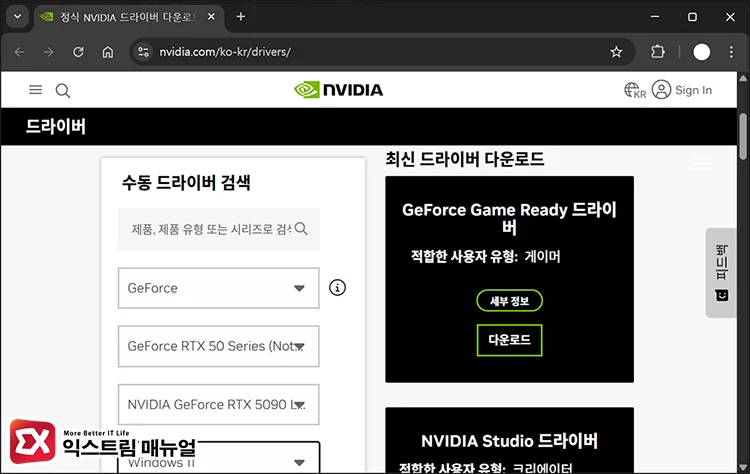
Task: Bookmark this page with the star
Action: coord(616,52)
